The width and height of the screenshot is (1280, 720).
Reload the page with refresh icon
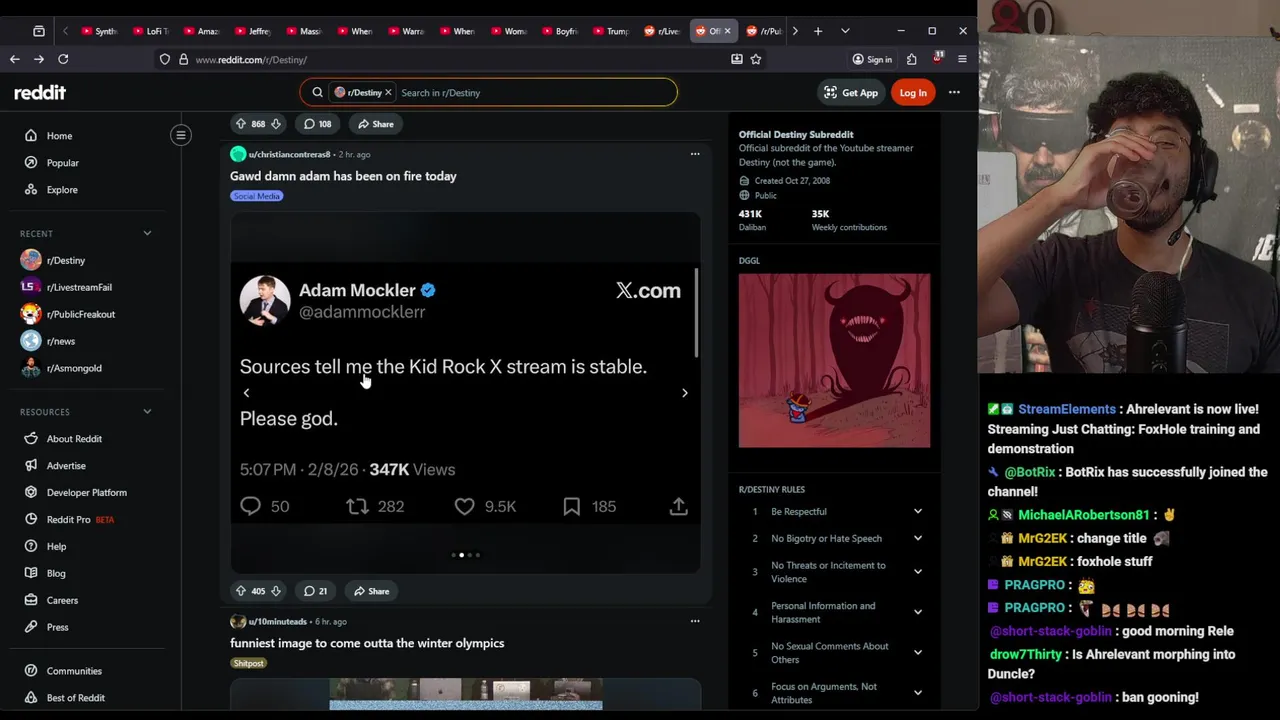63,59
